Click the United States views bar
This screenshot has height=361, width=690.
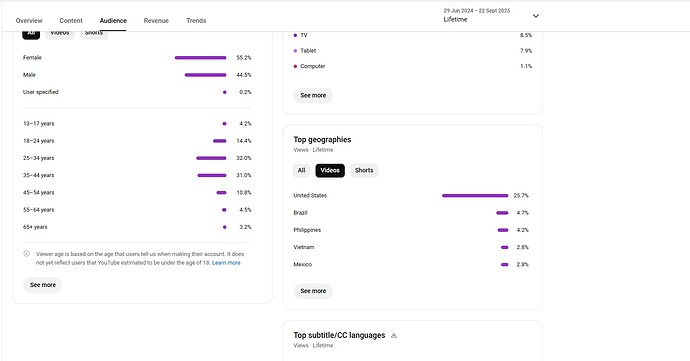tap(475, 195)
